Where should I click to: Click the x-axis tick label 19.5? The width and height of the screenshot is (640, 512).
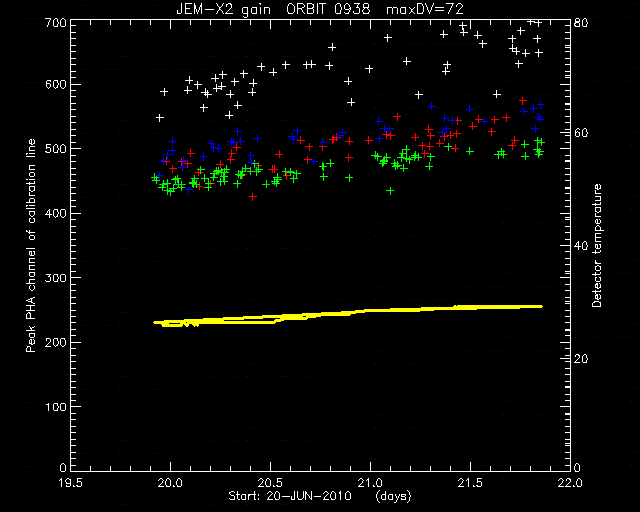[x=70, y=483]
